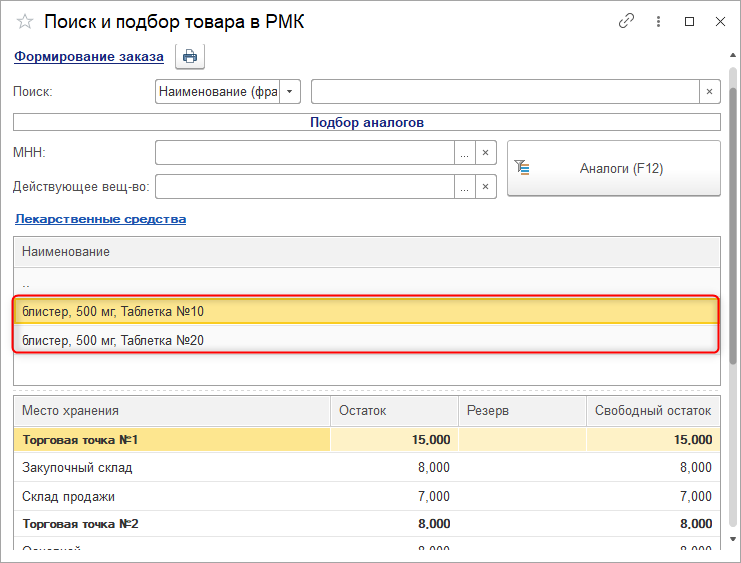Clear the МНН field with X
This screenshot has width=741, height=563.
click(x=485, y=153)
